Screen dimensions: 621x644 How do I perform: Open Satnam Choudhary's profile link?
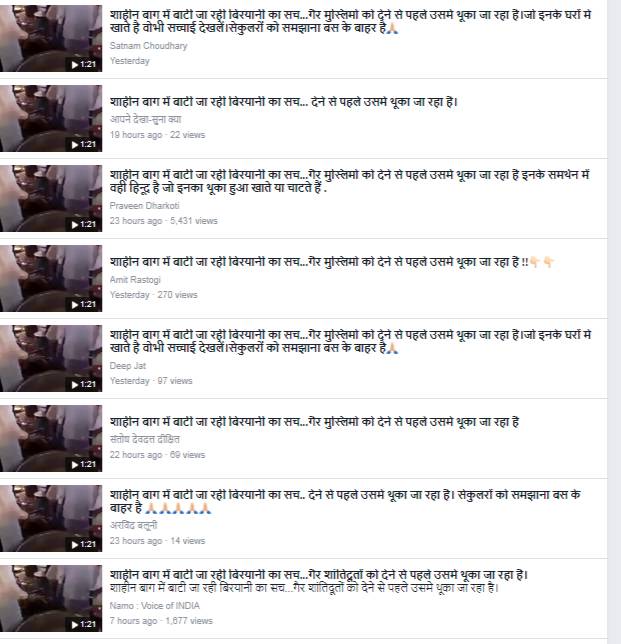pyautogui.click(x=148, y=46)
